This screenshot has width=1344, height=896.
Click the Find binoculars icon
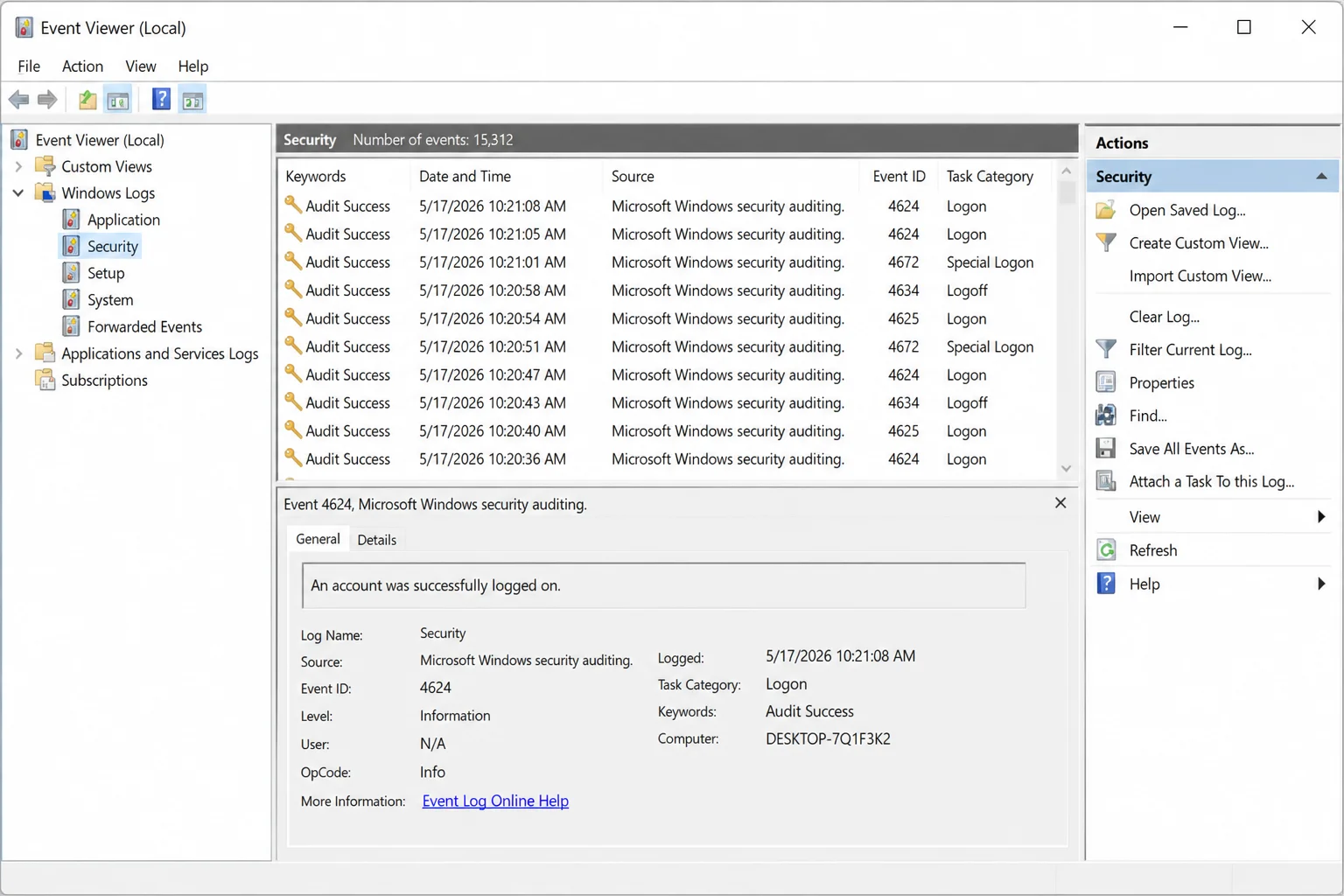pyautogui.click(x=1106, y=416)
